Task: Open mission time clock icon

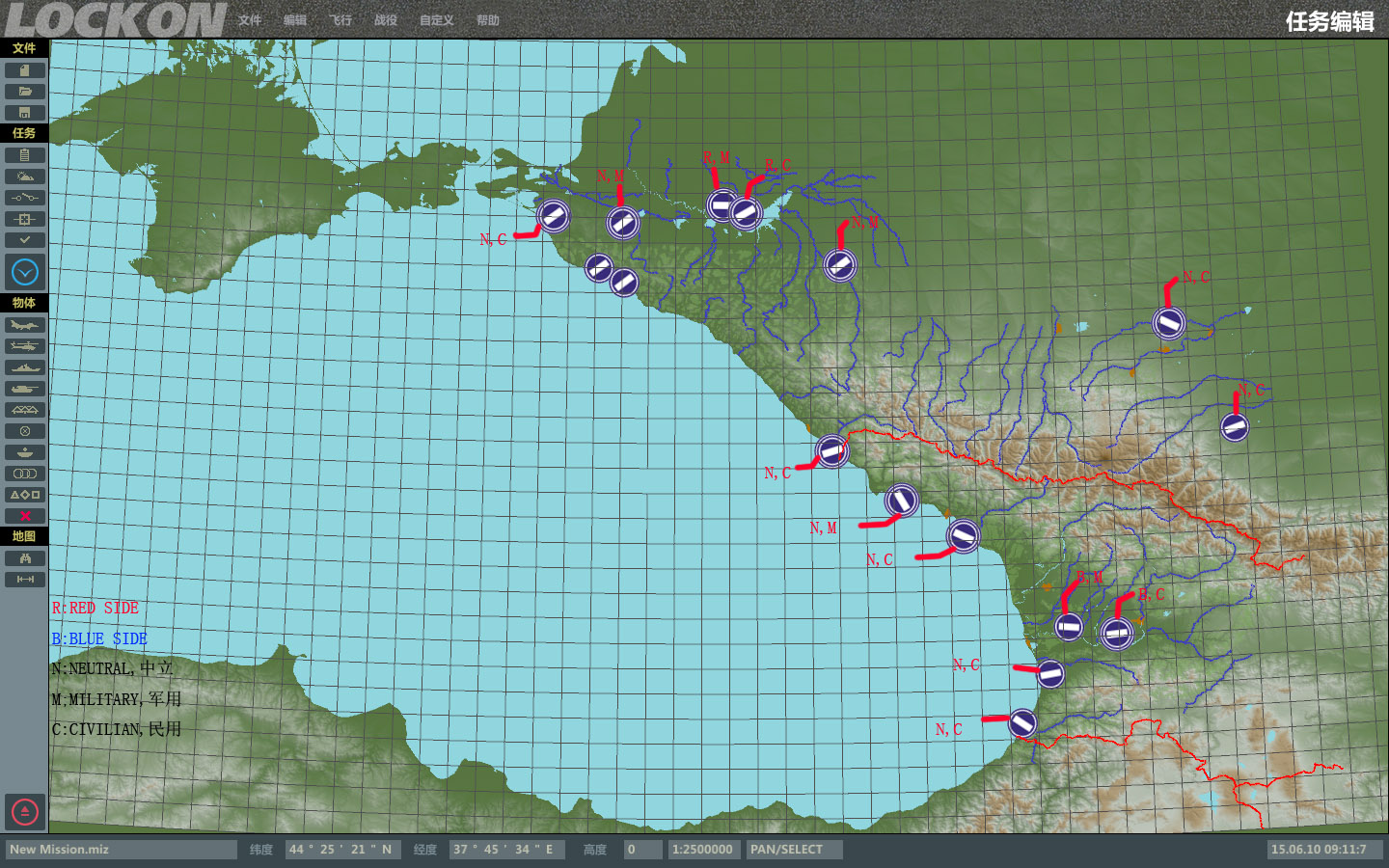Action: (x=24, y=272)
